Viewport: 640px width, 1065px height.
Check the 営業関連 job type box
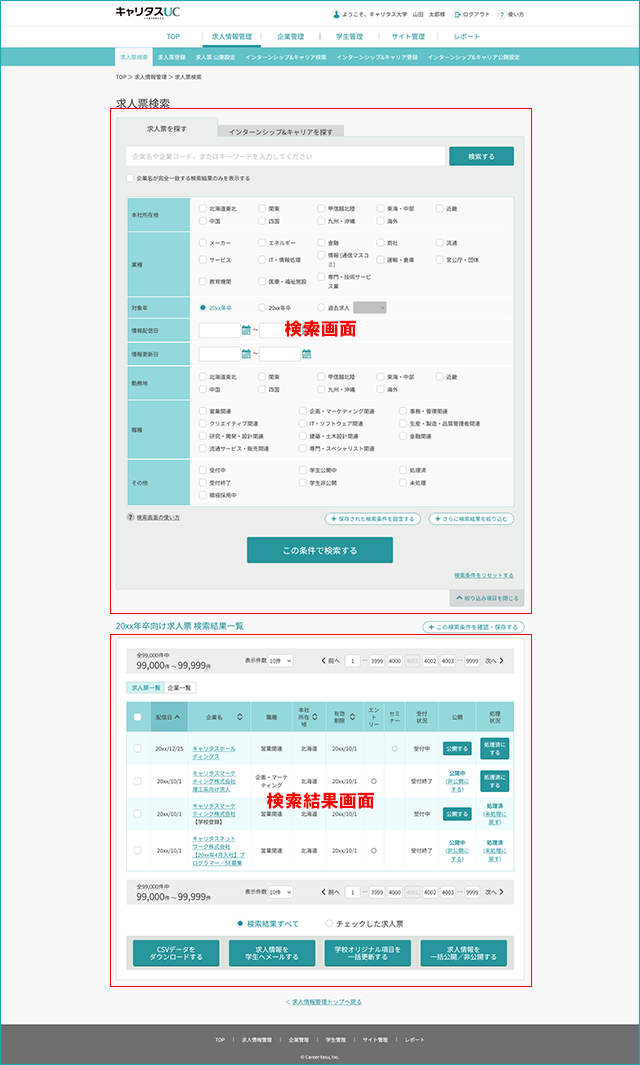[x=202, y=411]
